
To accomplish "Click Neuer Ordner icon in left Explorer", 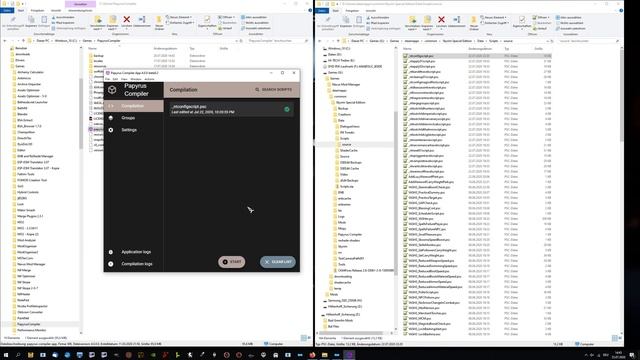I will point(159,20).
